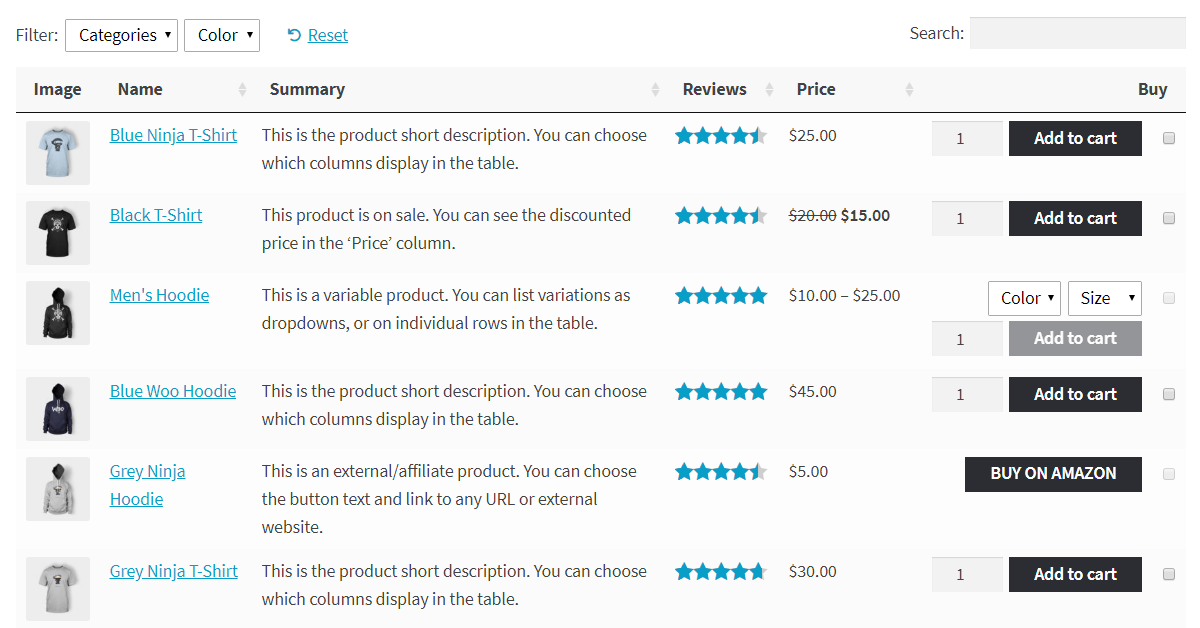Check the Black T-Shirt buy checkbox

coord(1169,219)
